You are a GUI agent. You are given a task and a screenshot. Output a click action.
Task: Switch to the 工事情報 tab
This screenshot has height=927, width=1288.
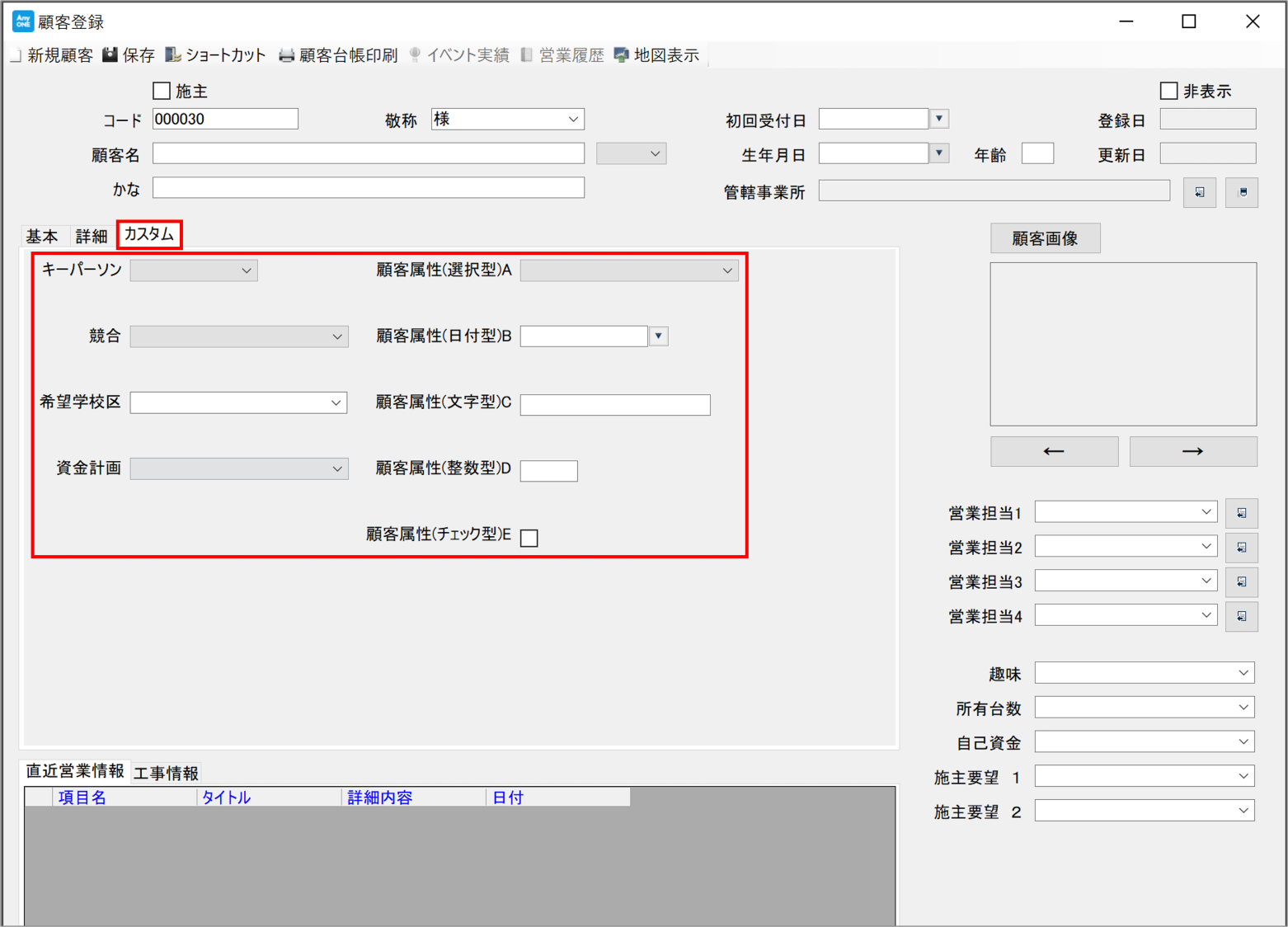tap(166, 774)
